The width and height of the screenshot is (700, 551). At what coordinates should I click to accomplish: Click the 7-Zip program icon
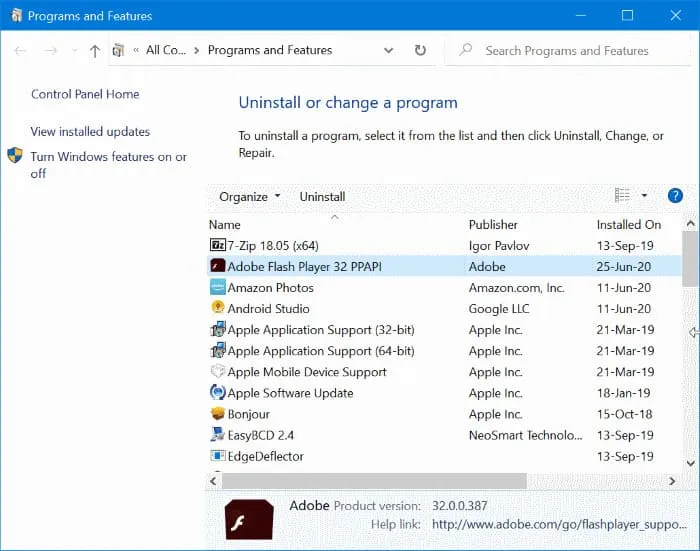217,245
